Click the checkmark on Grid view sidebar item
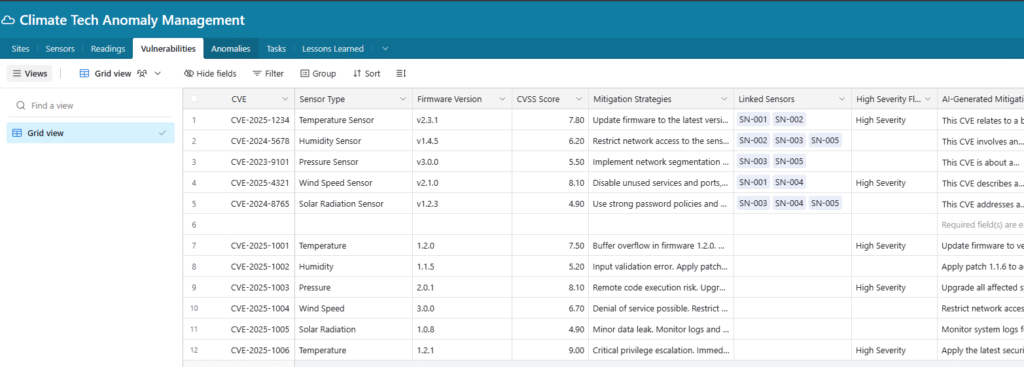 (x=163, y=133)
